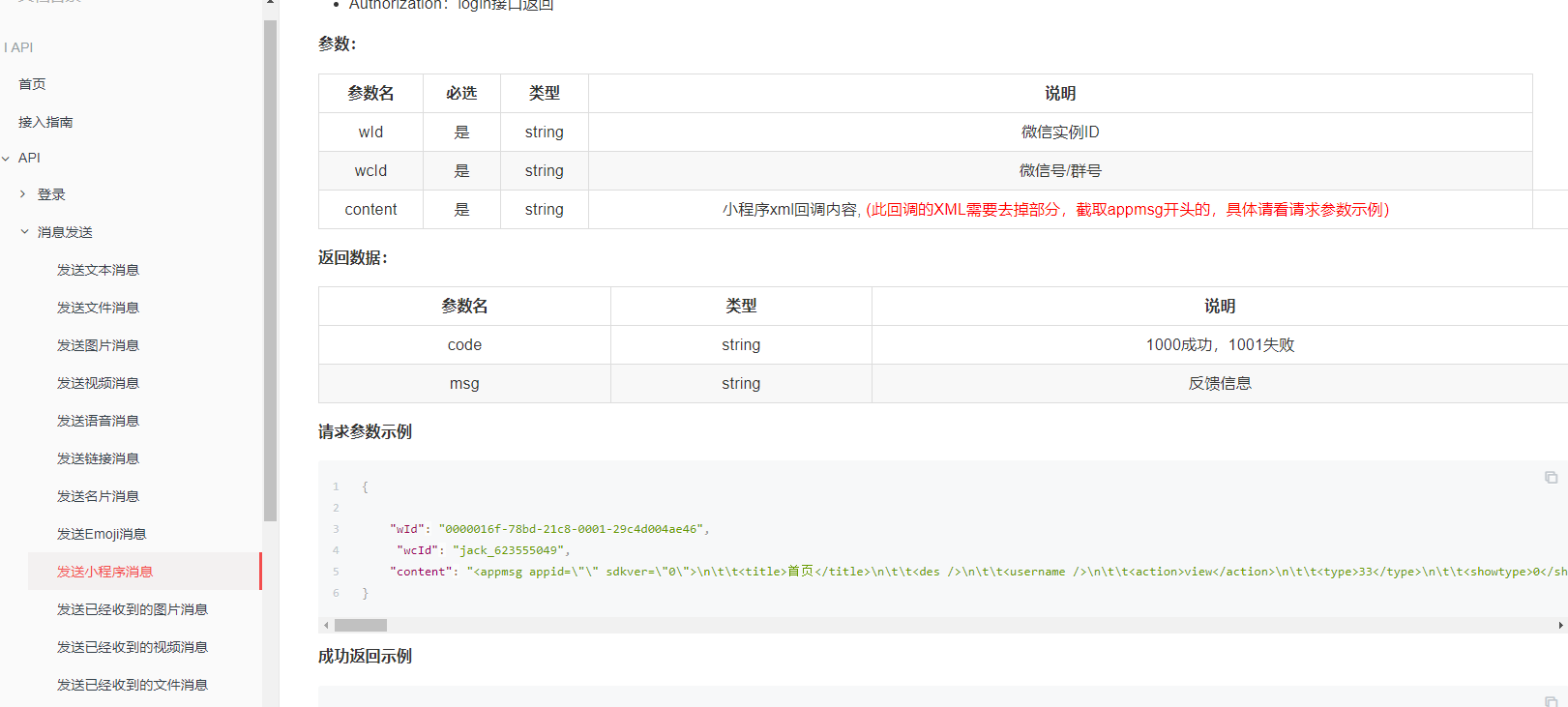Image resolution: width=1568 pixels, height=707 pixels.
Task: Click the 微信号/群号 description cell
Action: (1060, 171)
